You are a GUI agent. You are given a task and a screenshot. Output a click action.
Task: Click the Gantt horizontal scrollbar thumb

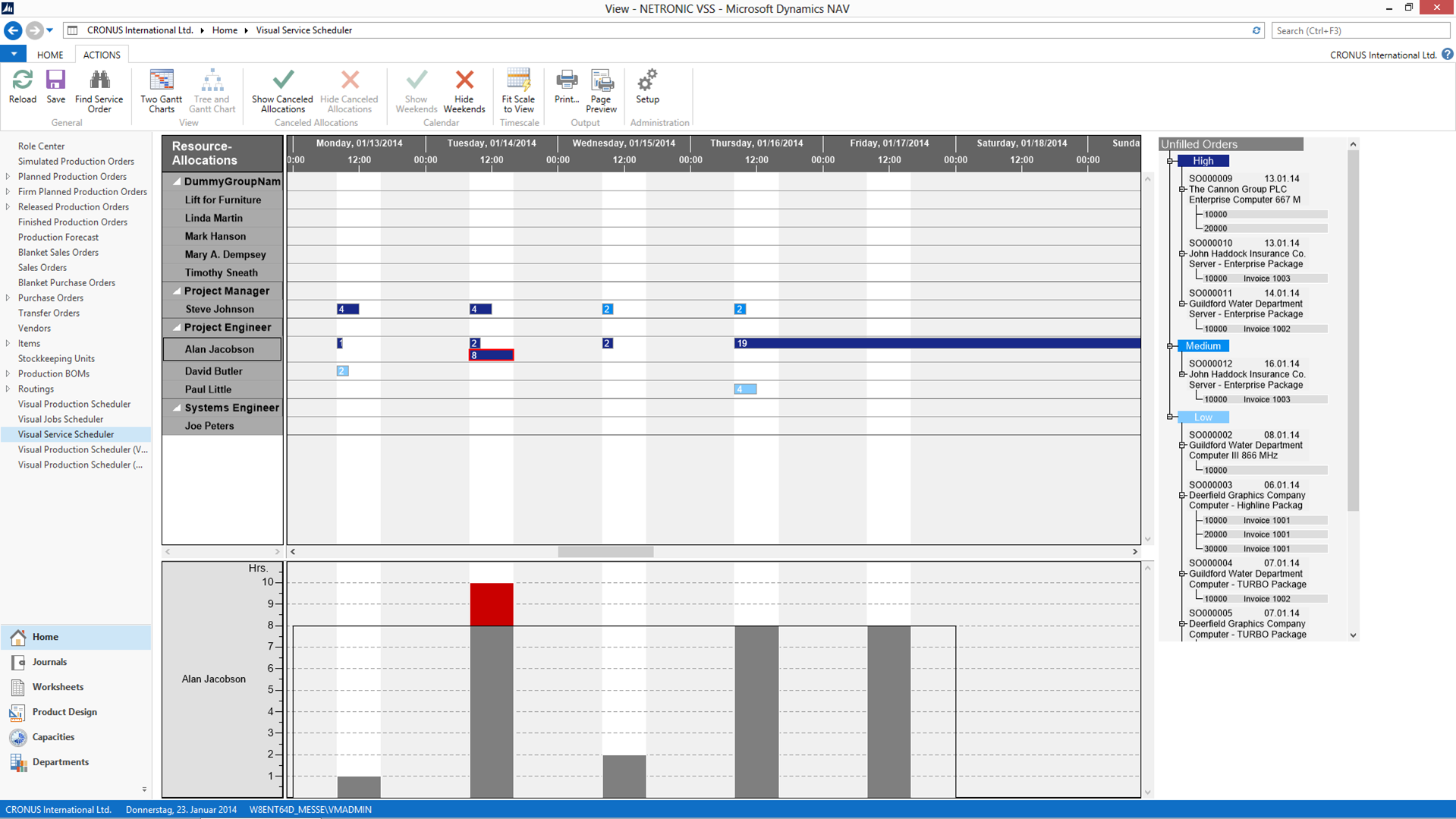point(605,553)
